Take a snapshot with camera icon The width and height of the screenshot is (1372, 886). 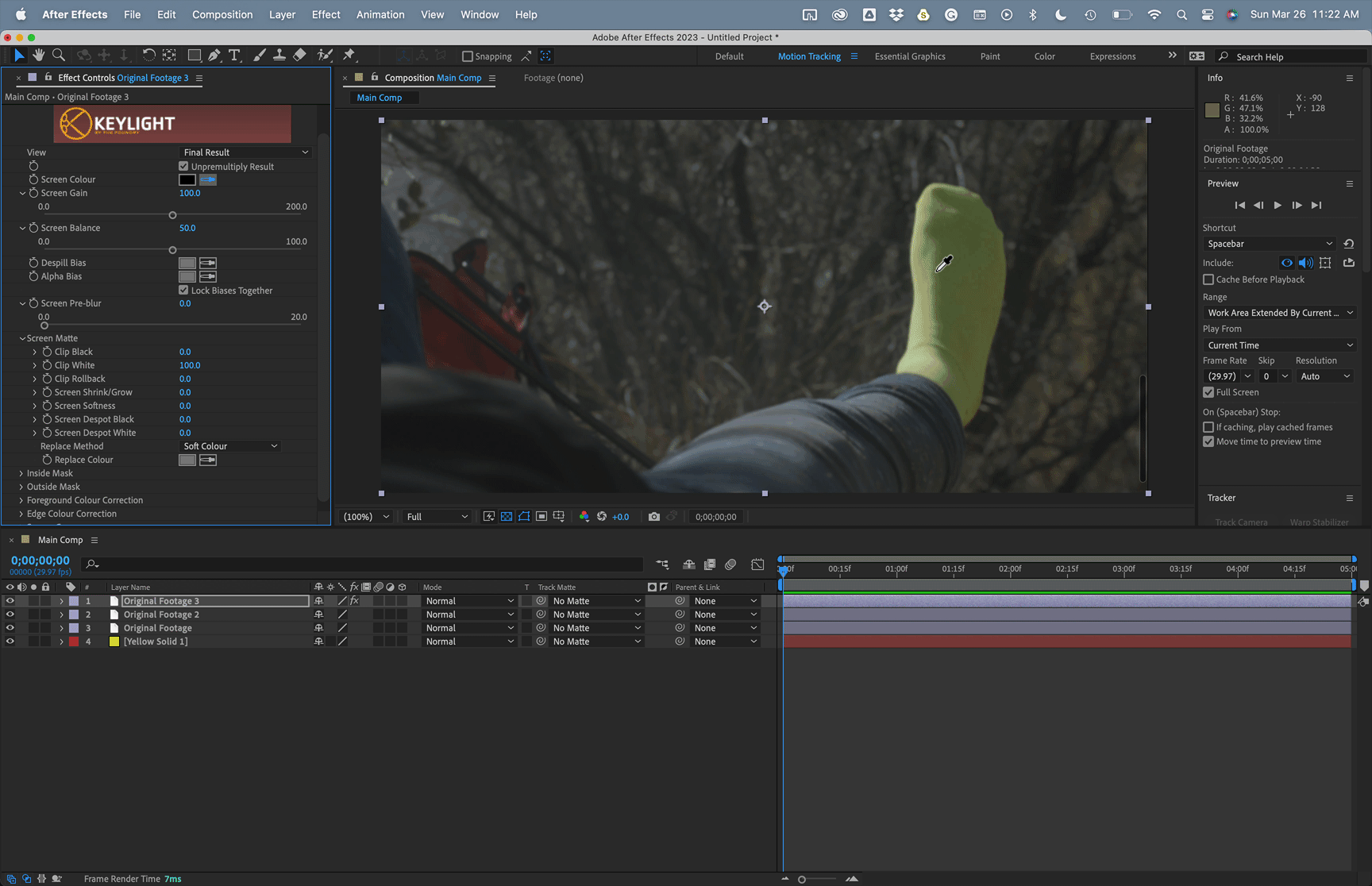653,517
